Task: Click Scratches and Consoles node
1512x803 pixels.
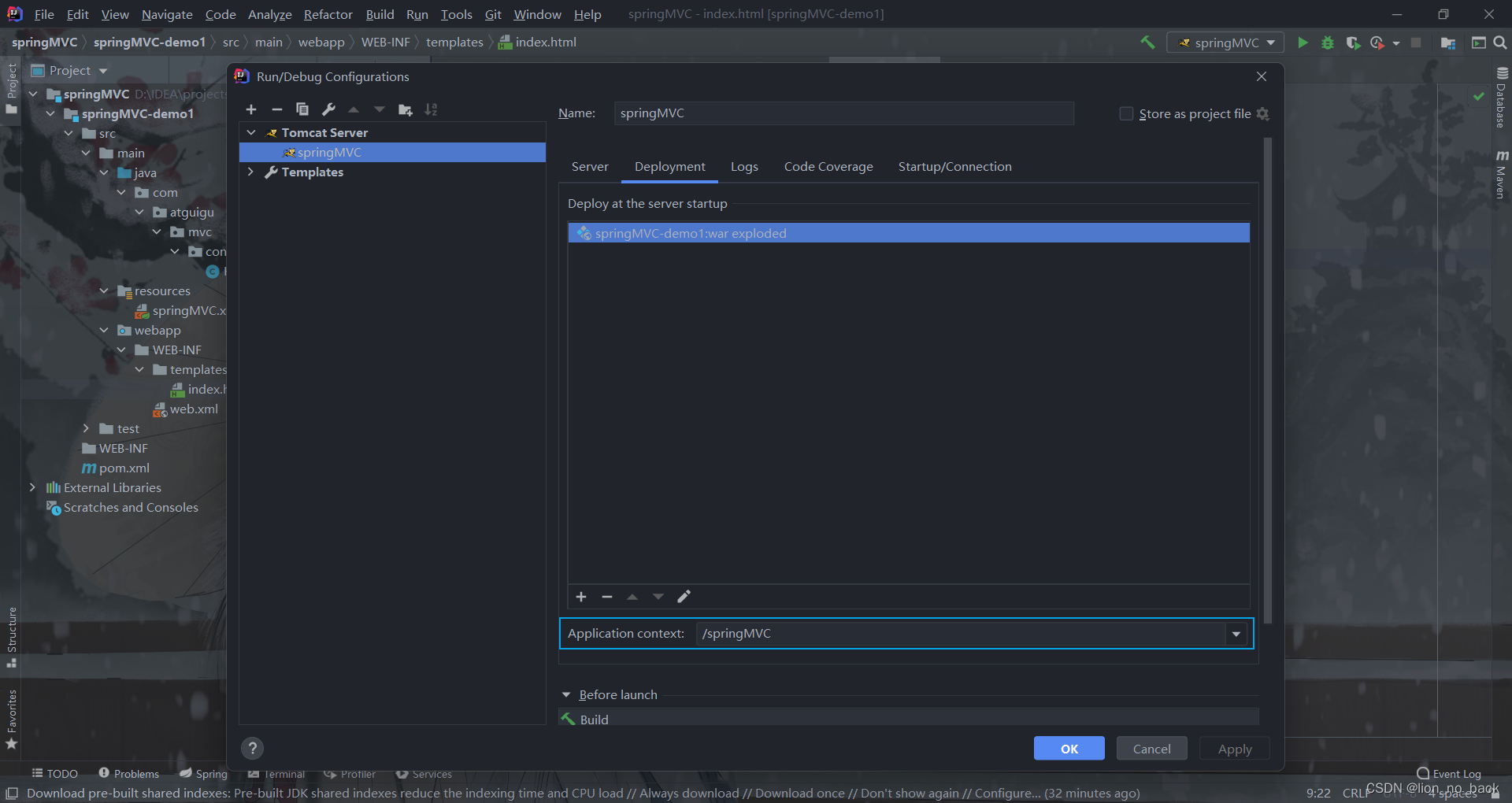Action: click(x=122, y=507)
